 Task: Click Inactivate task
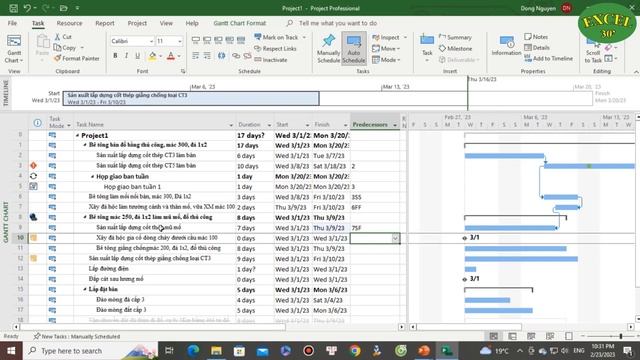271,60
